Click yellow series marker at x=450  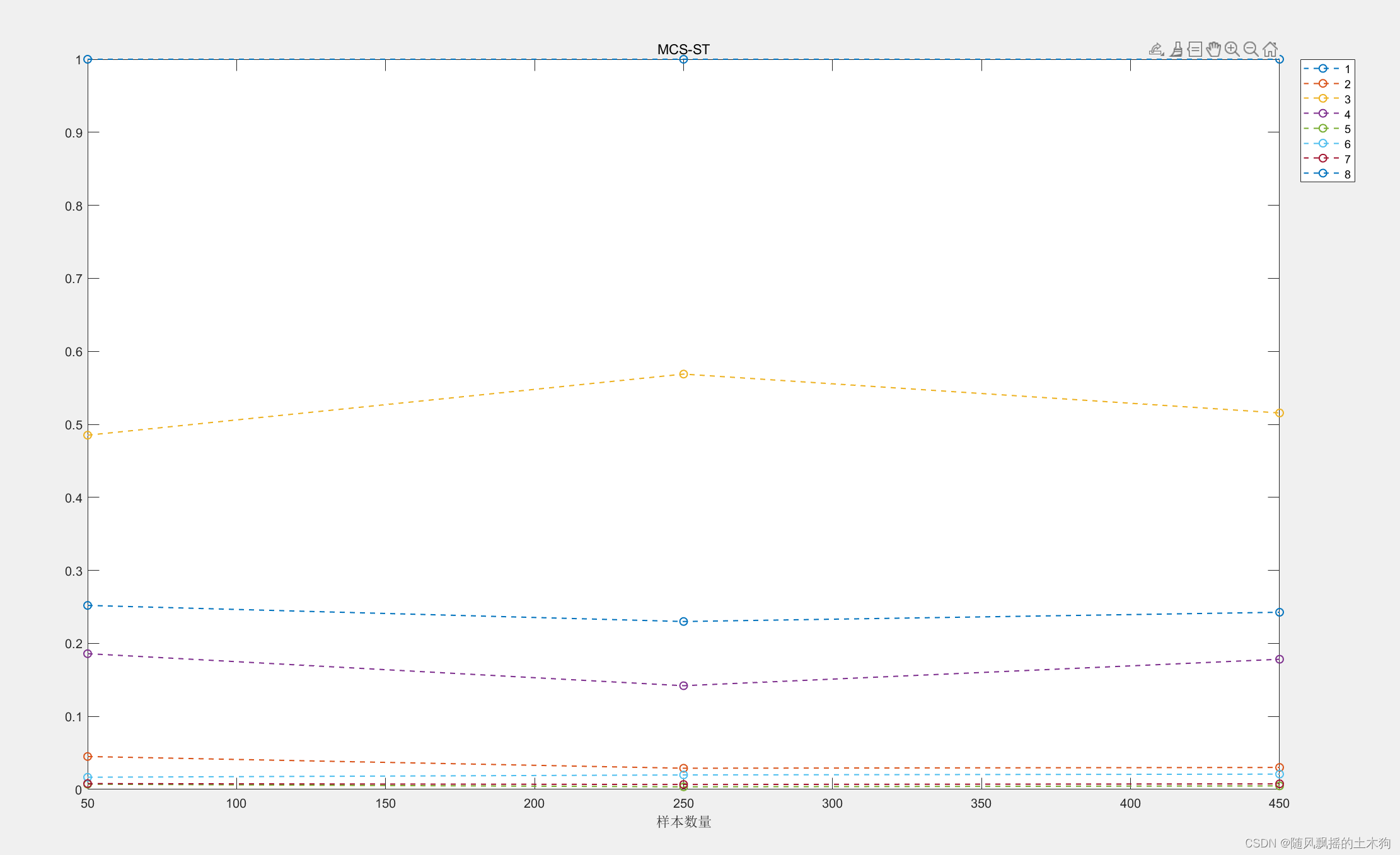[1279, 413]
